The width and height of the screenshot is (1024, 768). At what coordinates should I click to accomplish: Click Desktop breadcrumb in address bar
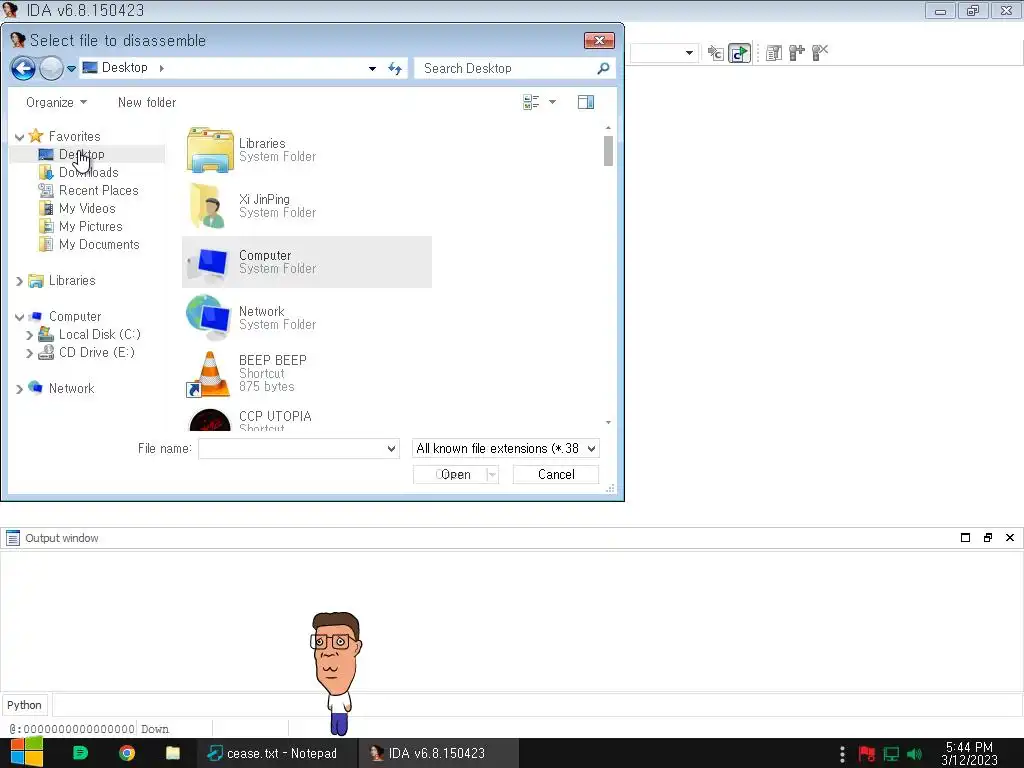124,68
